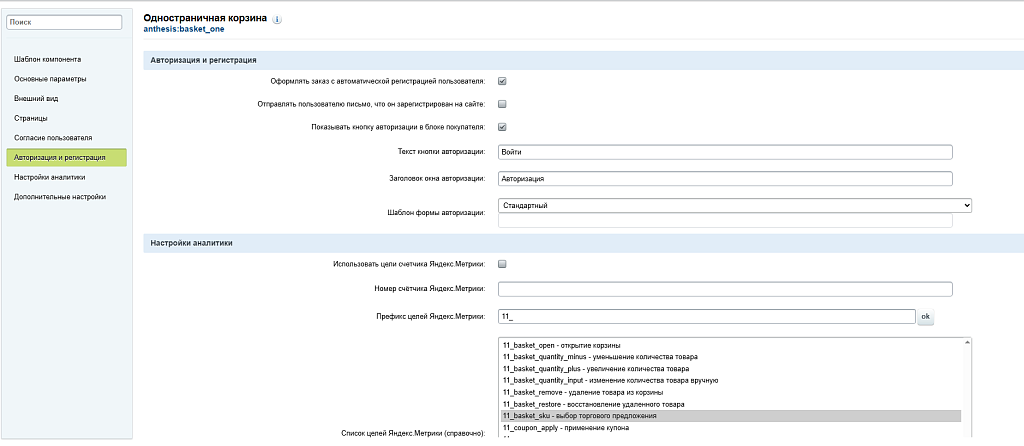
Task: Click the Поиск search field
Action: (x=64, y=22)
